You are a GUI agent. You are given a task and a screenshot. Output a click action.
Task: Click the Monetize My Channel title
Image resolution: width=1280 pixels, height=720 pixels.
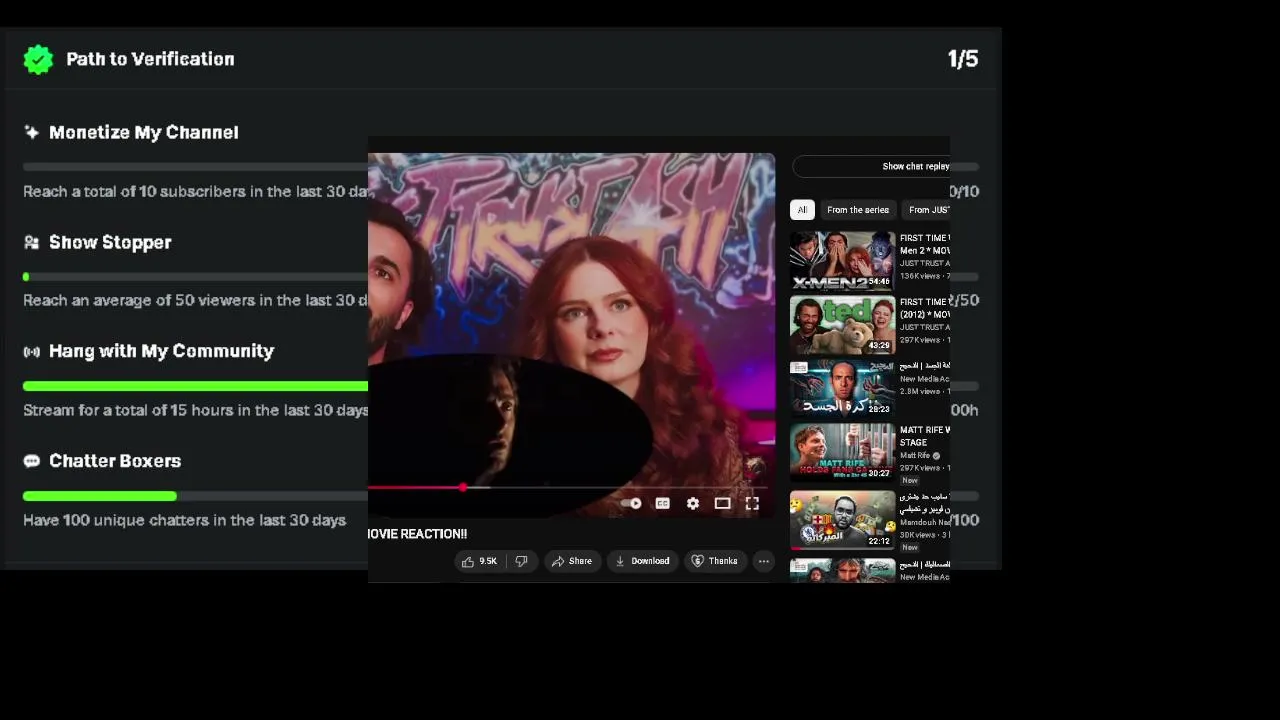tap(143, 132)
